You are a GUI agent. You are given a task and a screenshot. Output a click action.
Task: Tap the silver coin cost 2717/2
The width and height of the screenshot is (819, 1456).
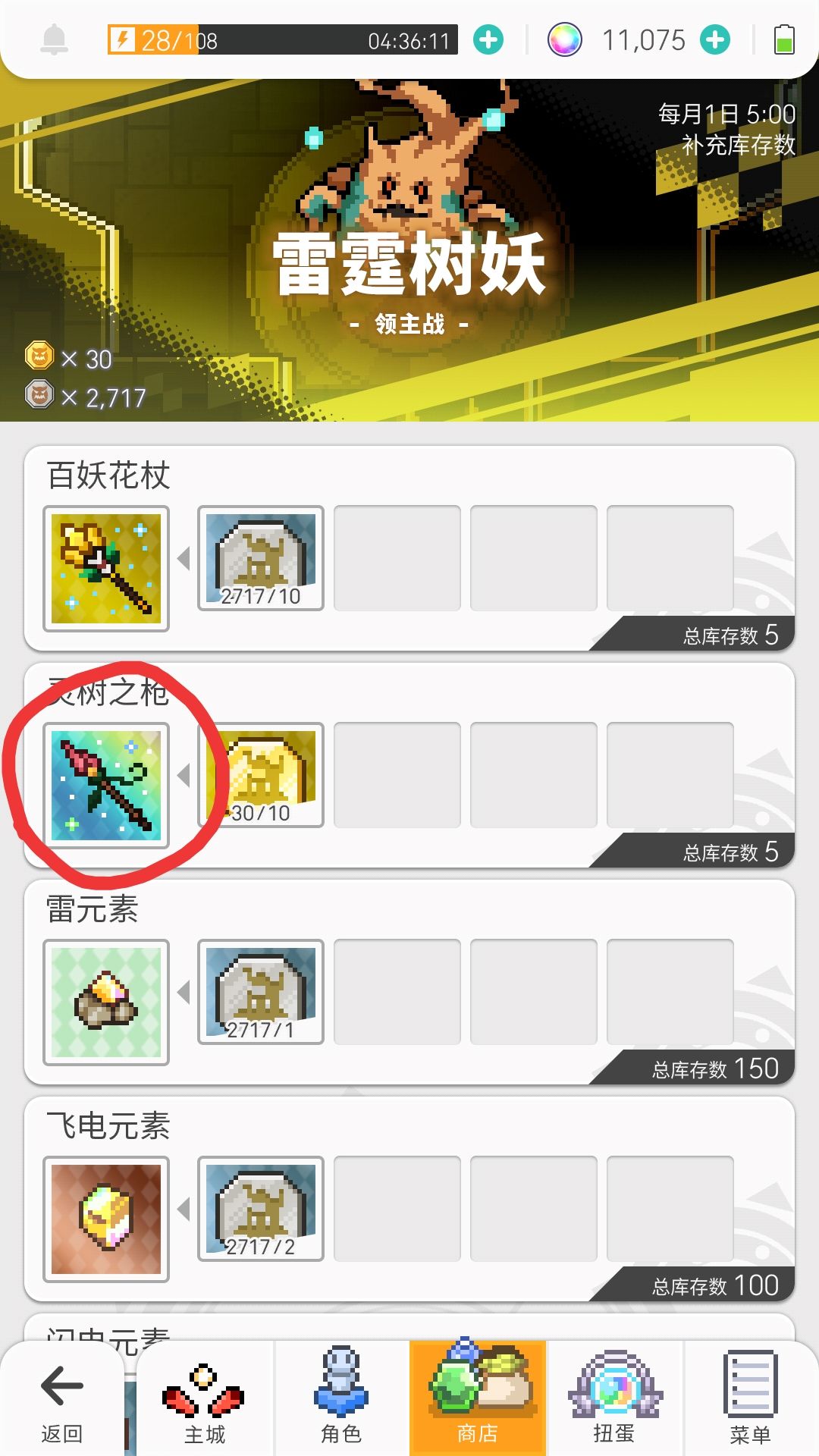pos(261,1209)
